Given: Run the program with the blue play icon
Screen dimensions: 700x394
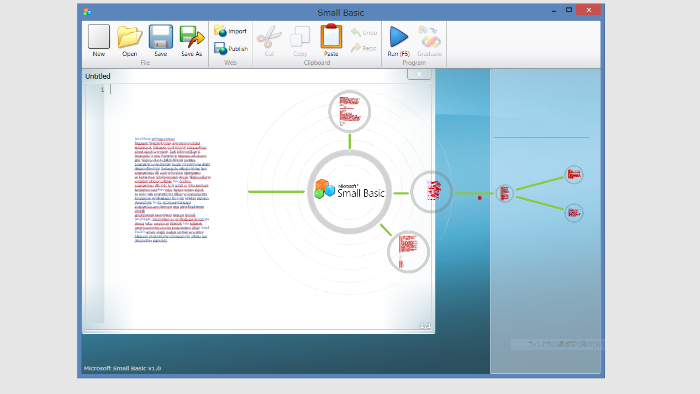Looking at the screenshot, I should coord(399,40).
